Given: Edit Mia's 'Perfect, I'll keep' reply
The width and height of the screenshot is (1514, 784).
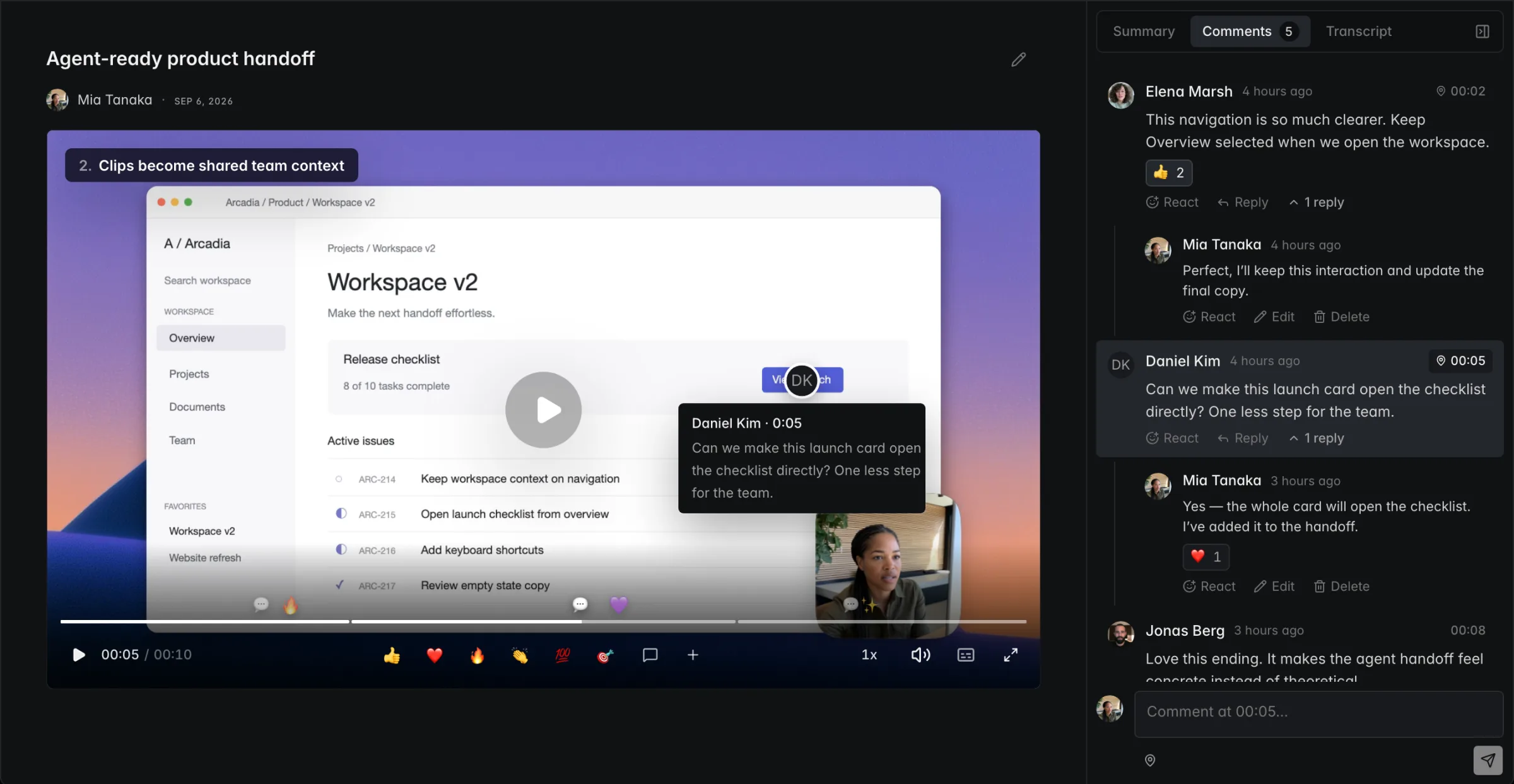Looking at the screenshot, I should pos(1274,317).
